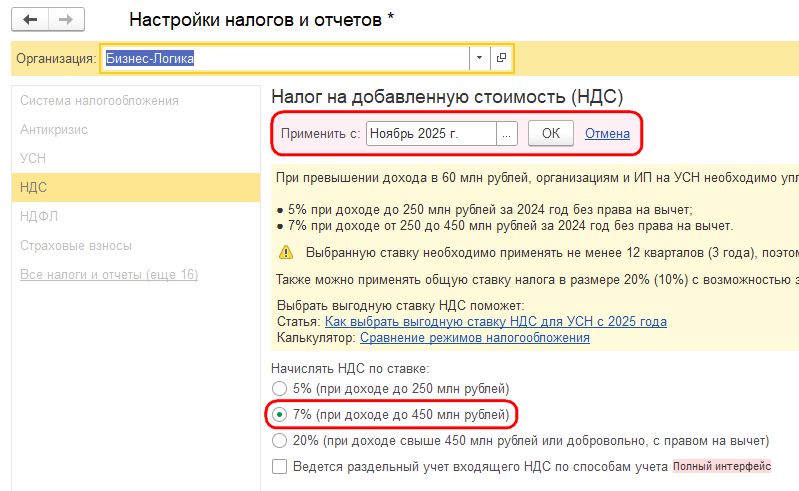Screen dimensions: 799x491
Task: Open the Организация dropdown arrow
Action: coord(480,58)
